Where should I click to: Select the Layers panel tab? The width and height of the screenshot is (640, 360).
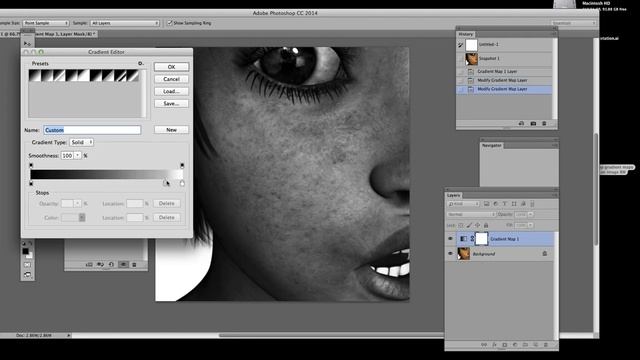tap(453, 195)
